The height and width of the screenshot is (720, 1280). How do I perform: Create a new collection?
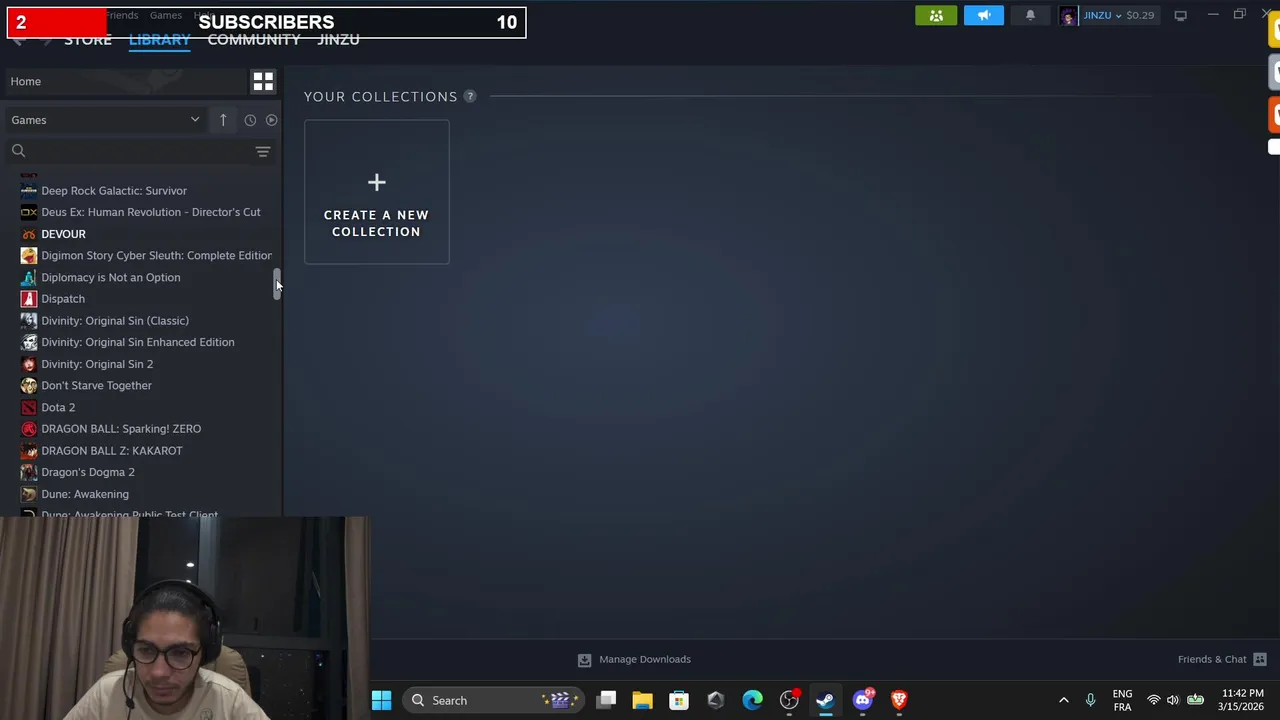(377, 192)
